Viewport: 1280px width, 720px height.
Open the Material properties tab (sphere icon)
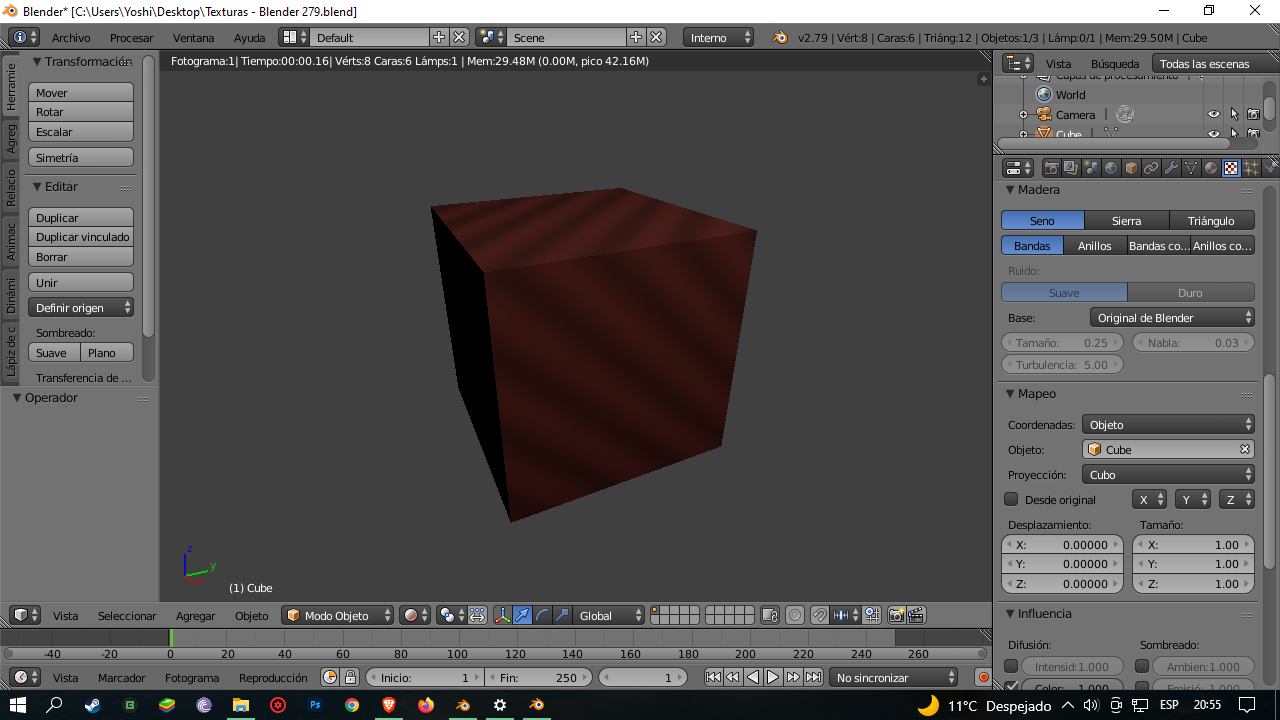[x=1211, y=168]
